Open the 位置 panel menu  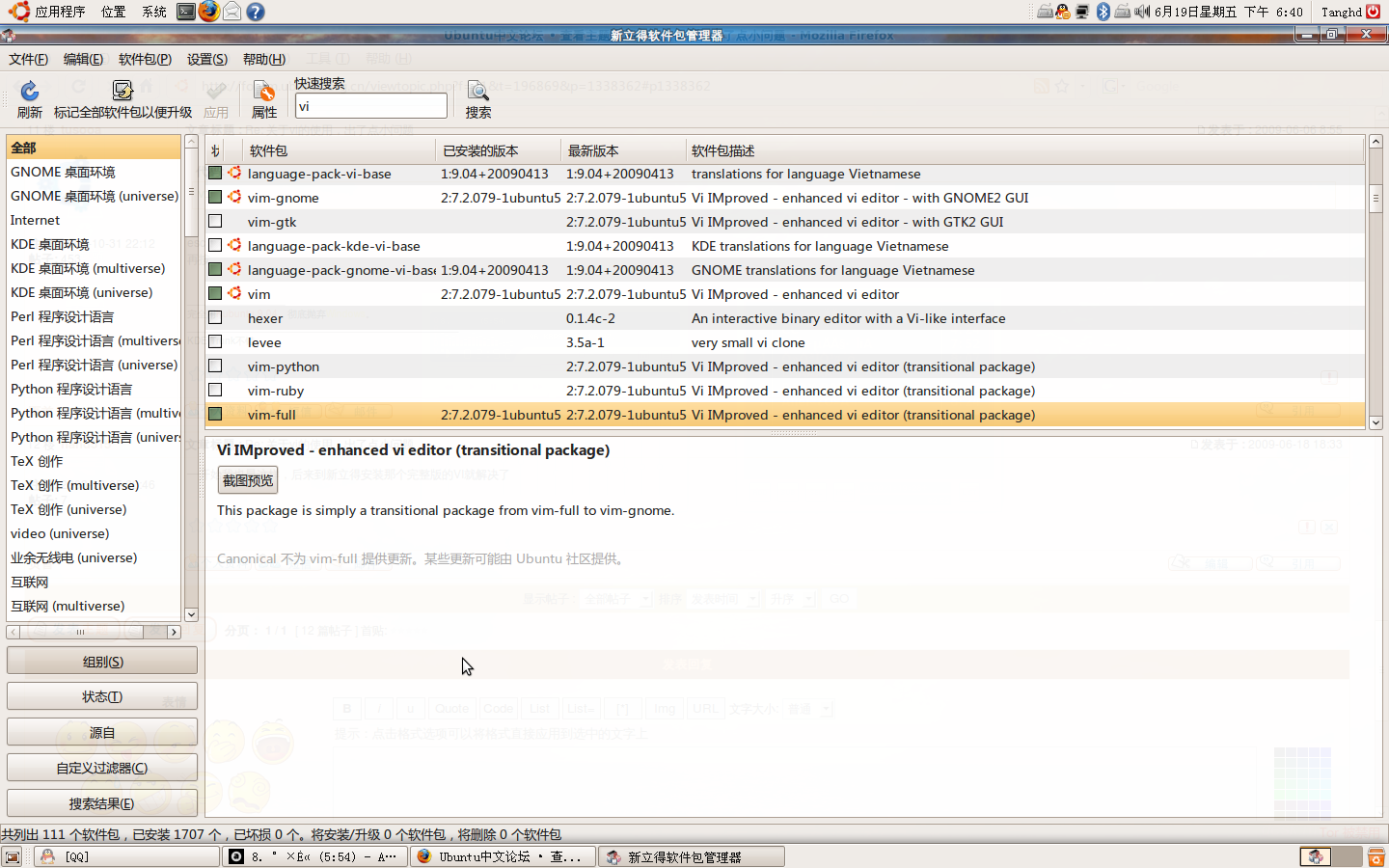click(x=114, y=12)
